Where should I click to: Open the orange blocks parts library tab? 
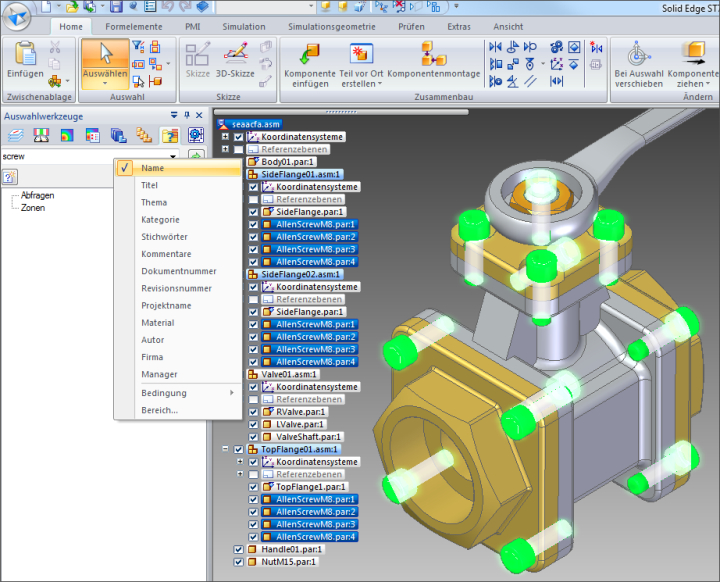point(144,136)
